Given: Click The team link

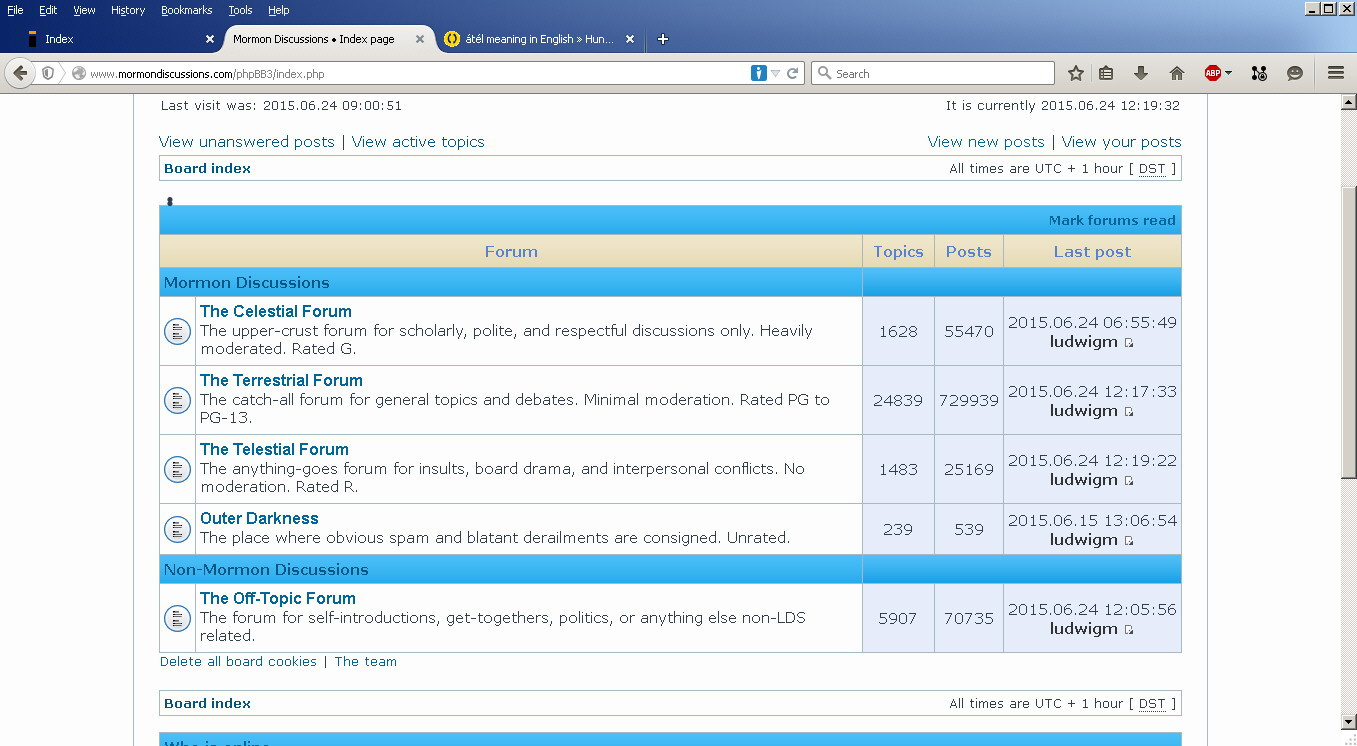Looking at the screenshot, I should pos(365,661).
